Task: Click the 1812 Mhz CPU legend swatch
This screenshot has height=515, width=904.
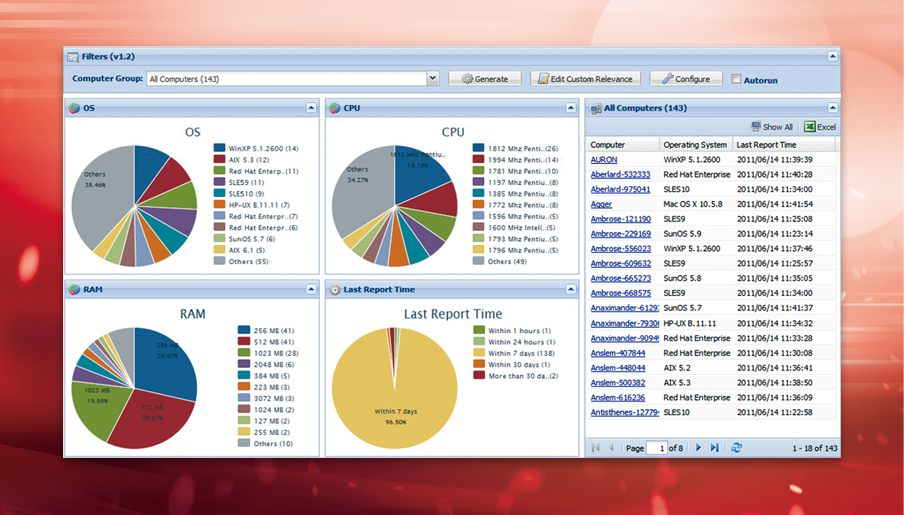Action: [x=479, y=148]
